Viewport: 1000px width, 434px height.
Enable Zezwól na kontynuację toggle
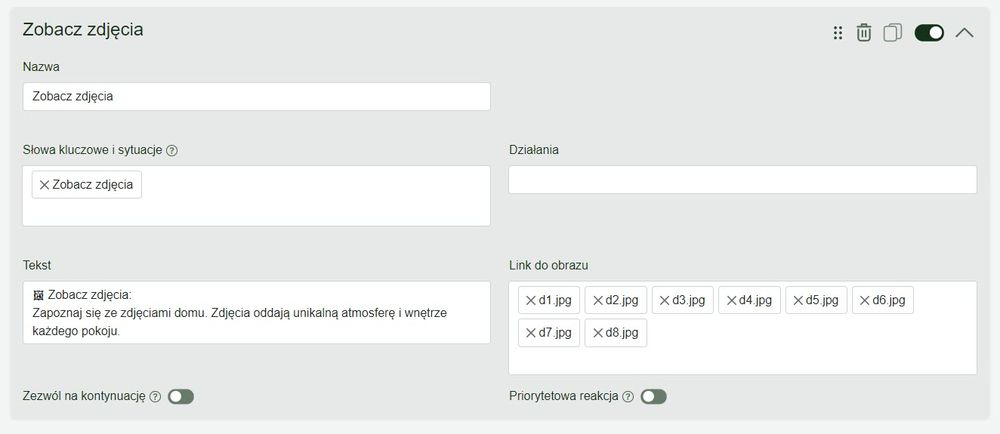click(180, 396)
